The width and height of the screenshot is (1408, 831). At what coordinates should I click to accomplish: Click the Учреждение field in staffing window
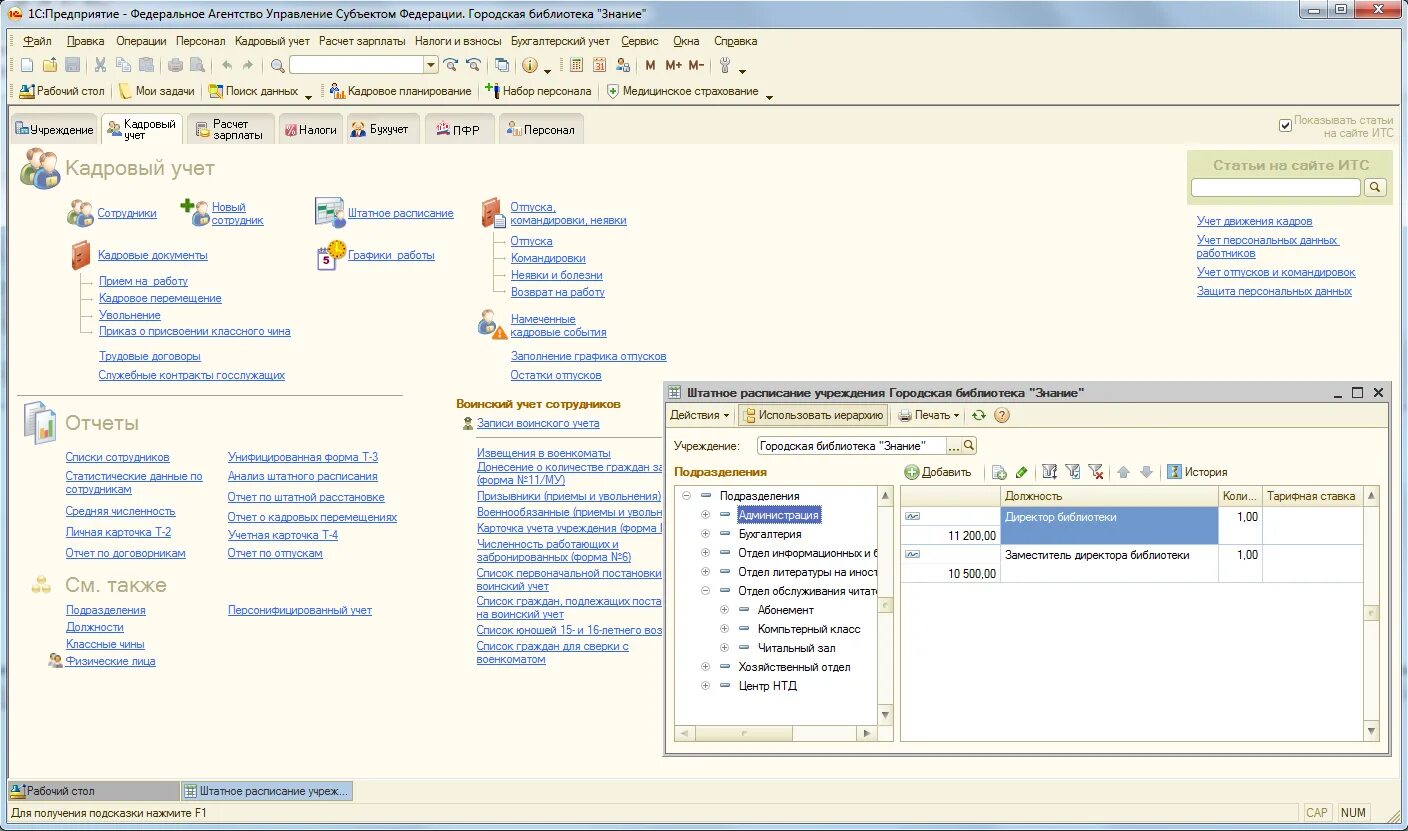pos(851,446)
